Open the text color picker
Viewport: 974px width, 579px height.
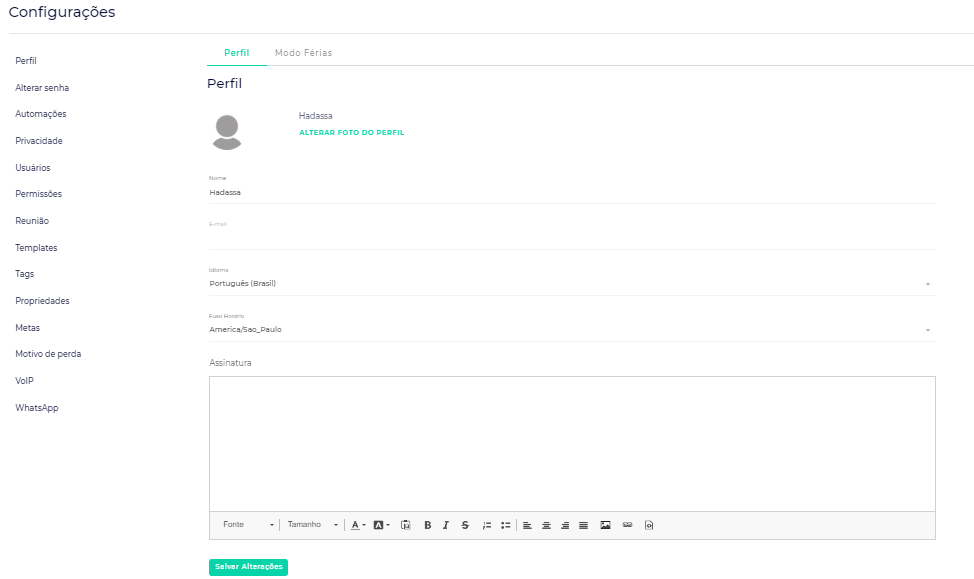[x=357, y=525]
